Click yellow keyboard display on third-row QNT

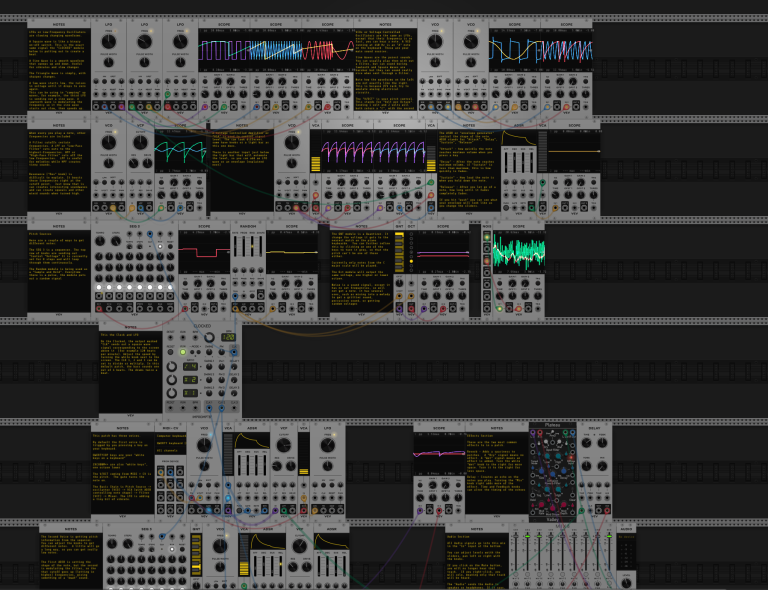coord(399,252)
